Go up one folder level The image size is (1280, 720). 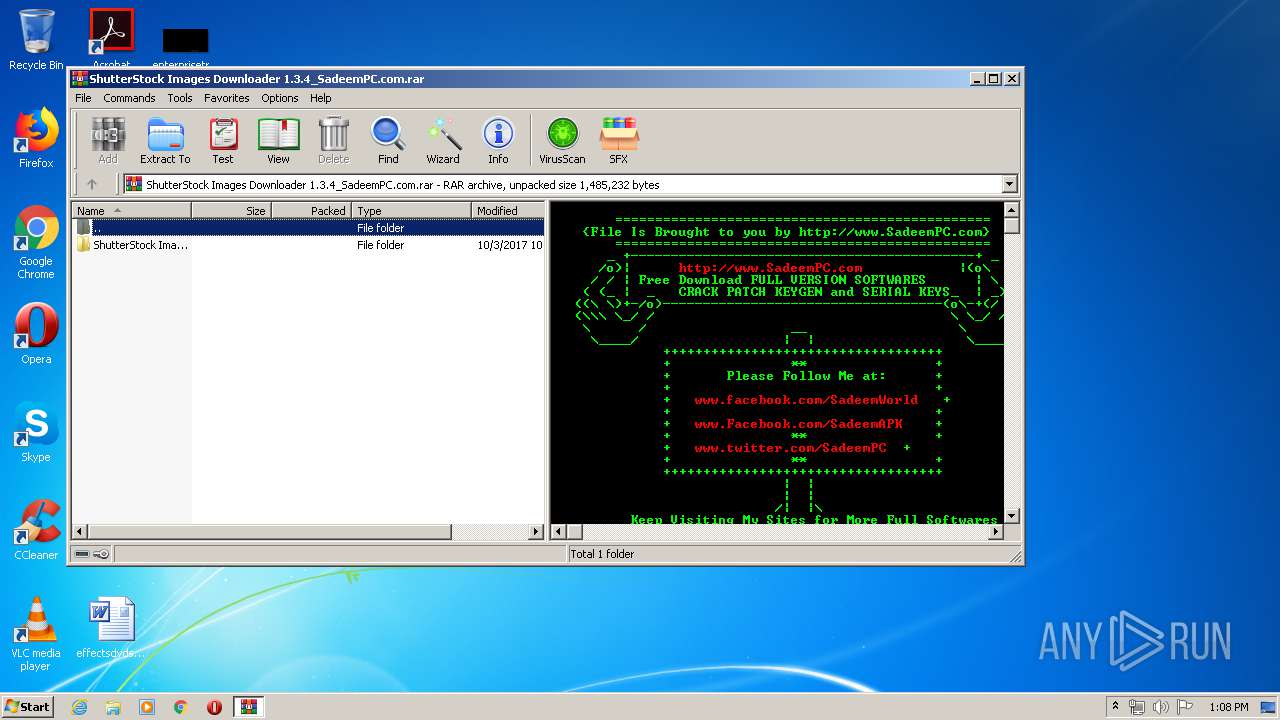(92, 184)
